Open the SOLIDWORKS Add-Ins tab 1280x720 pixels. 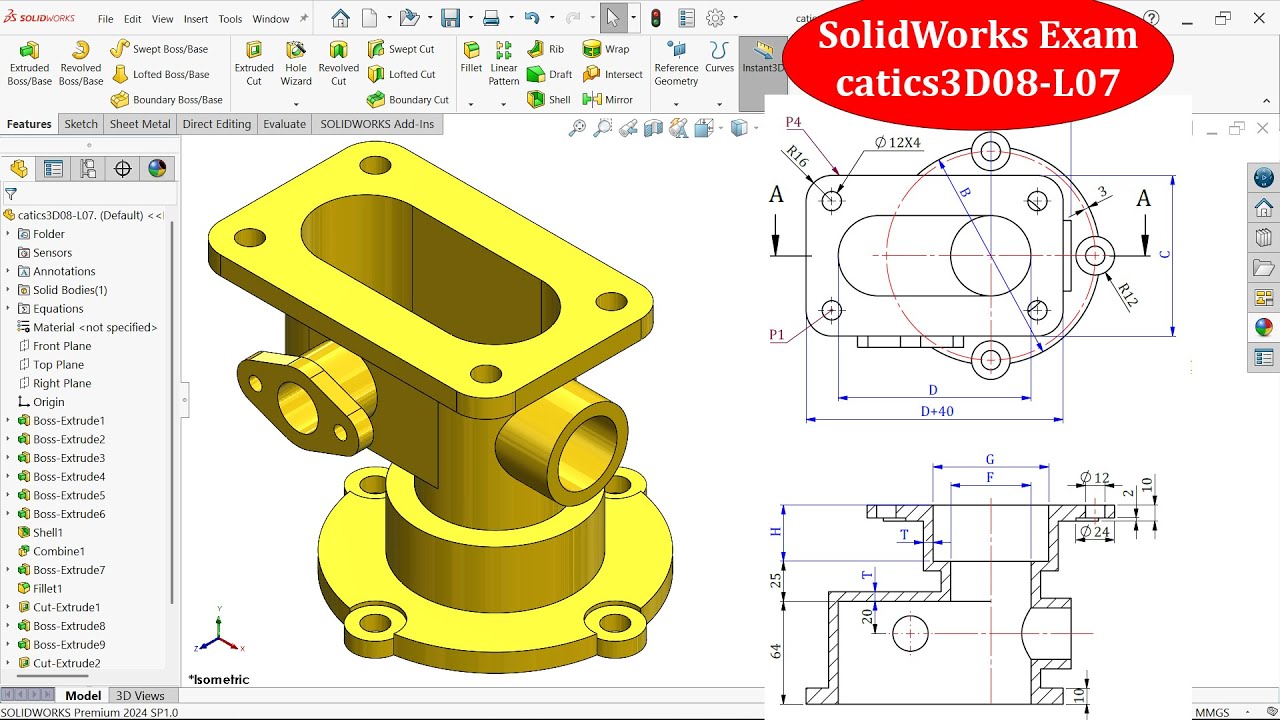click(377, 124)
